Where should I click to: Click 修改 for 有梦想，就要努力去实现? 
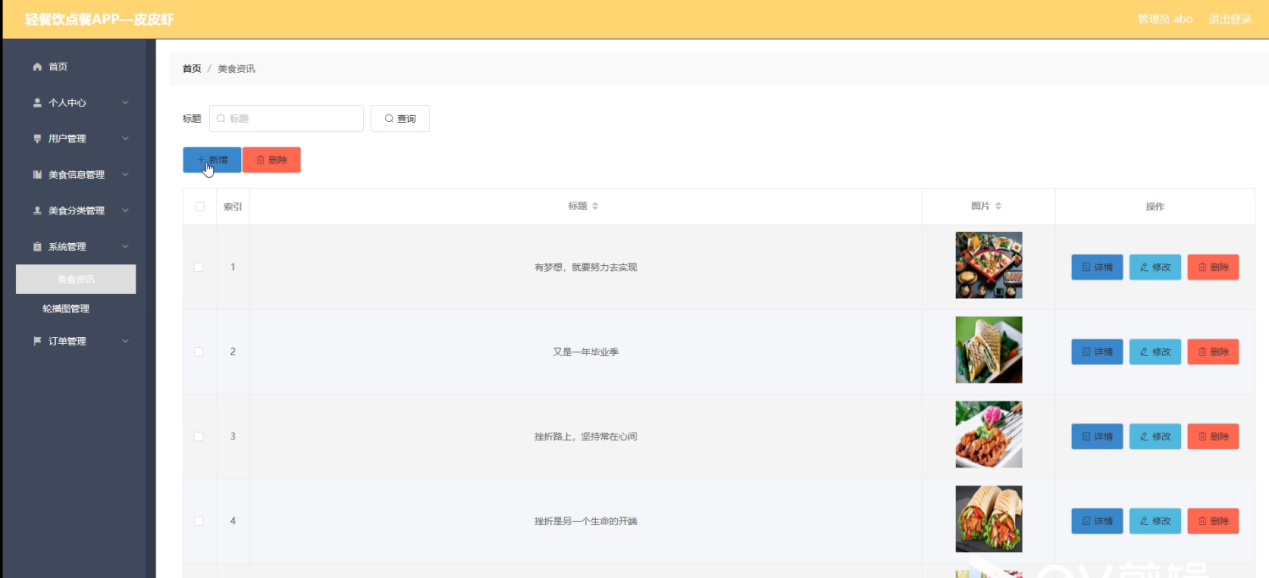tap(1155, 267)
